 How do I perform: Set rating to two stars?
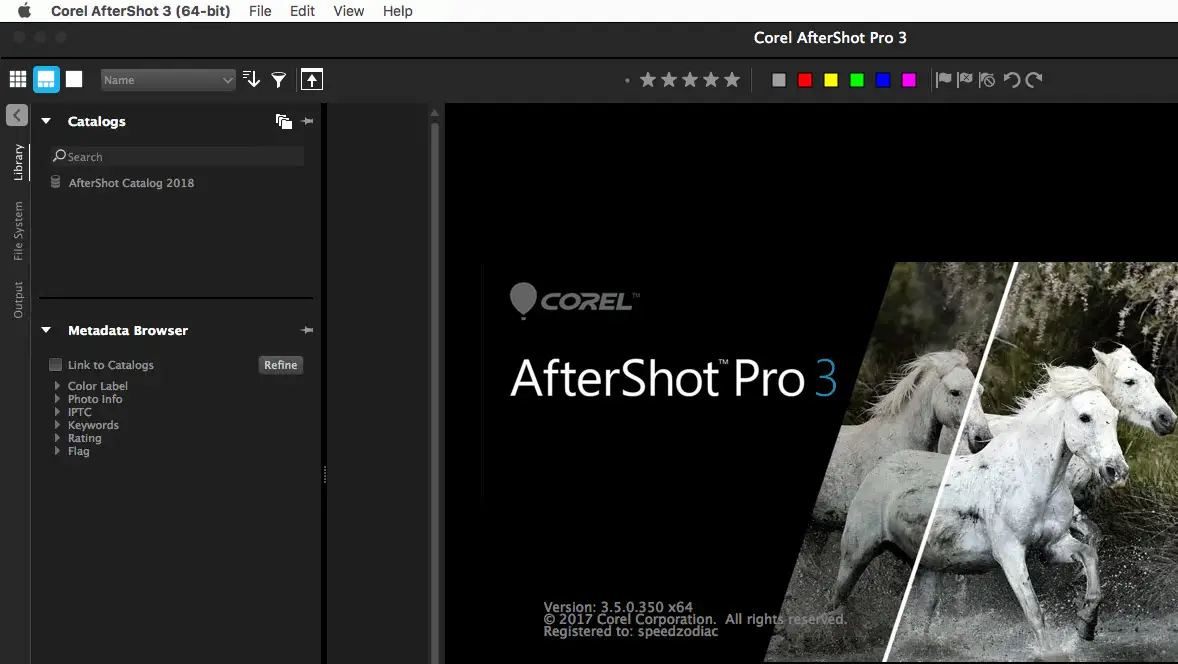pos(669,80)
